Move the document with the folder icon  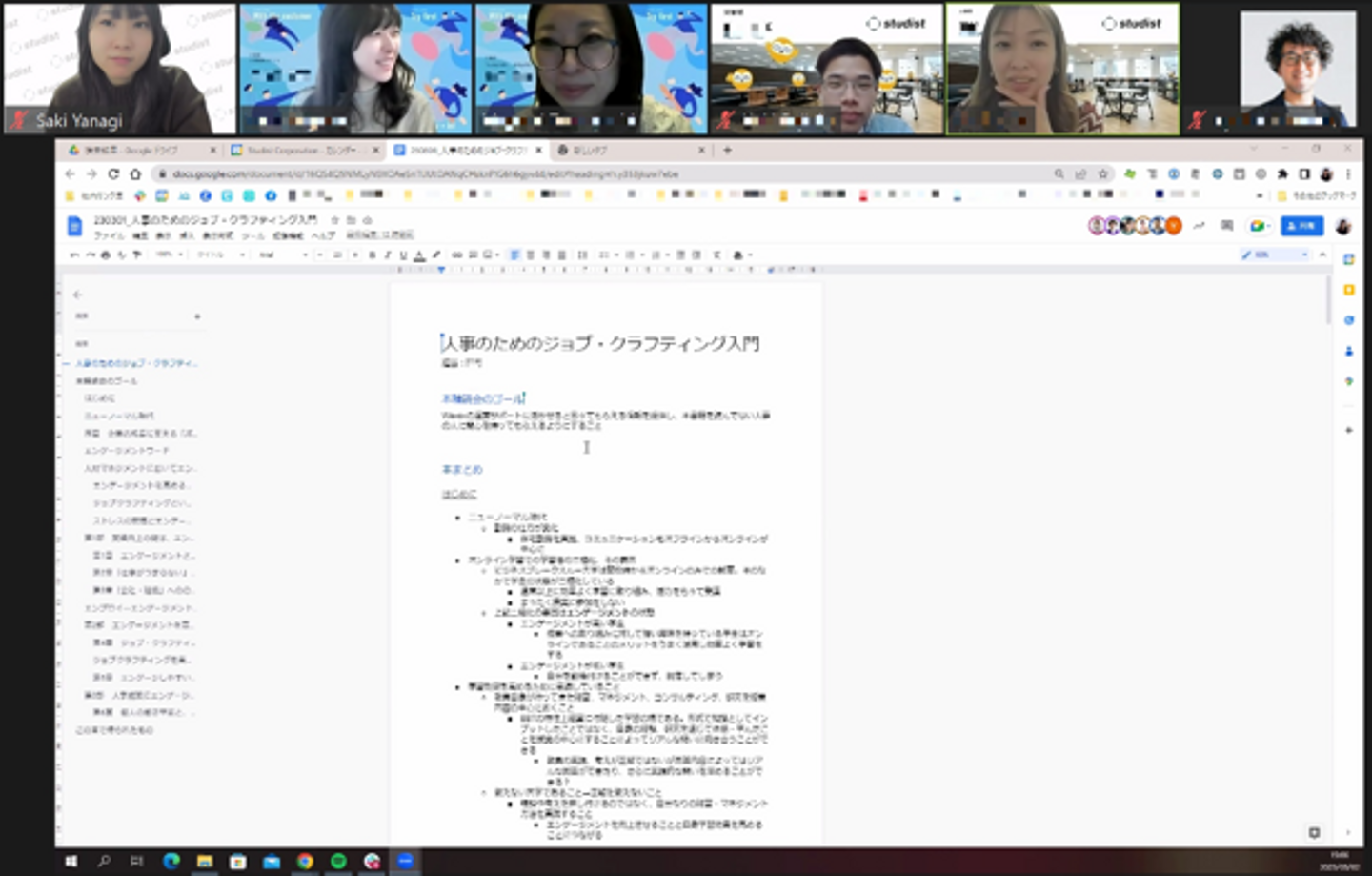(x=351, y=220)
